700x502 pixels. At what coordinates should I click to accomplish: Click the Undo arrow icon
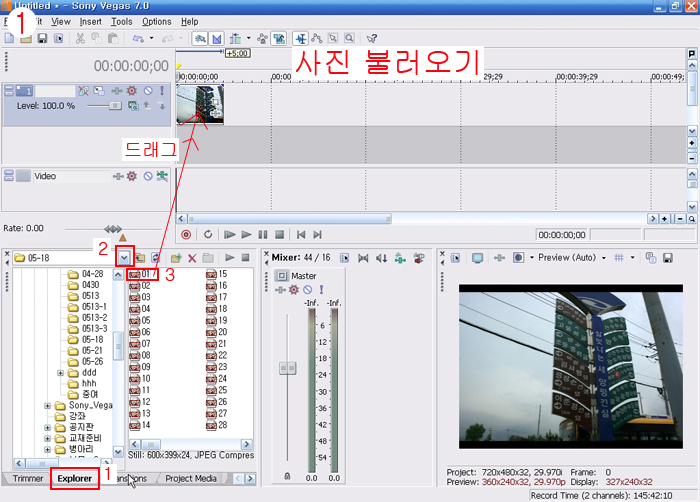(x=138, y=39)
